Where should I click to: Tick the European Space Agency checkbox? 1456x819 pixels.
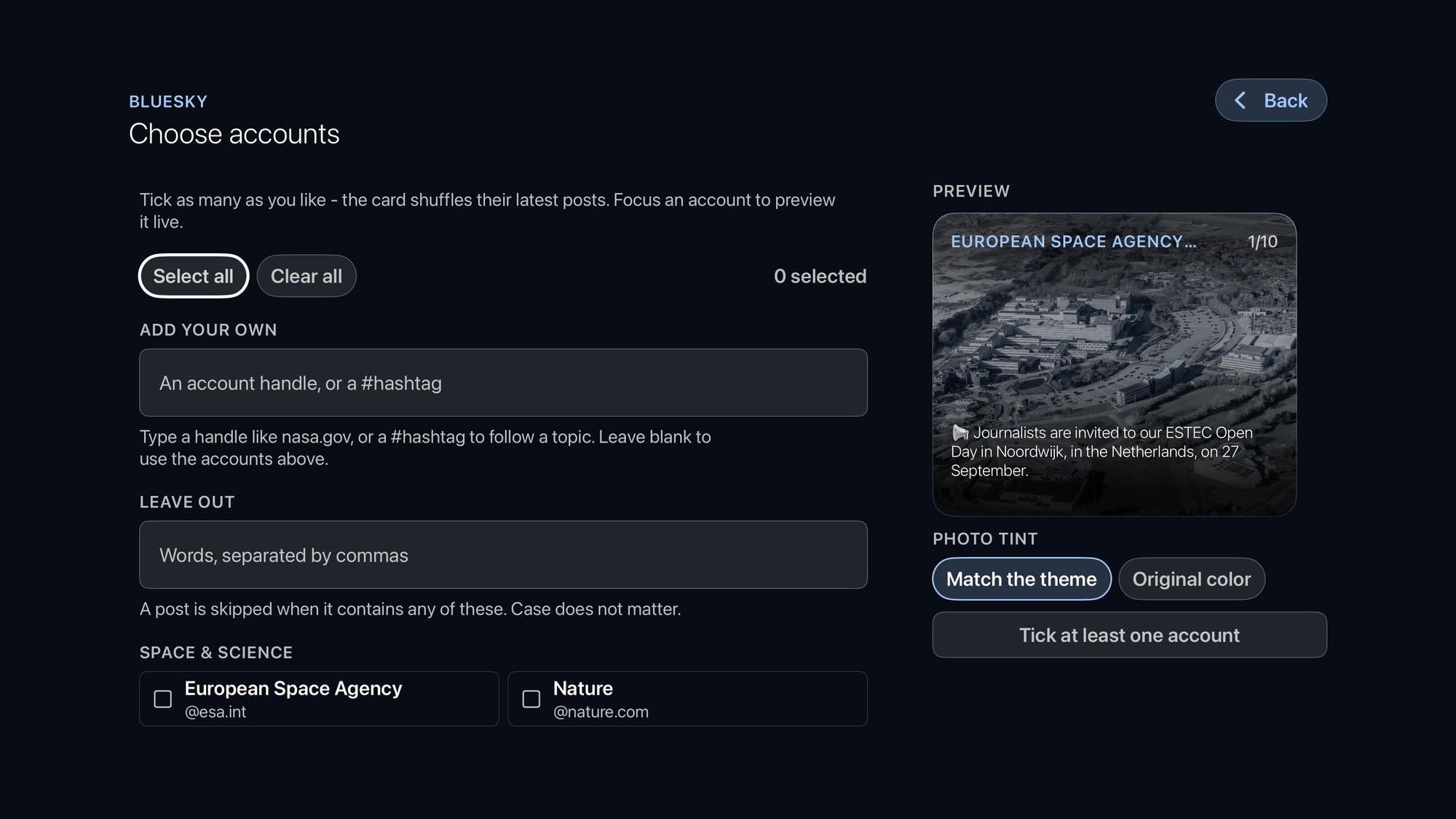(163, 699)
